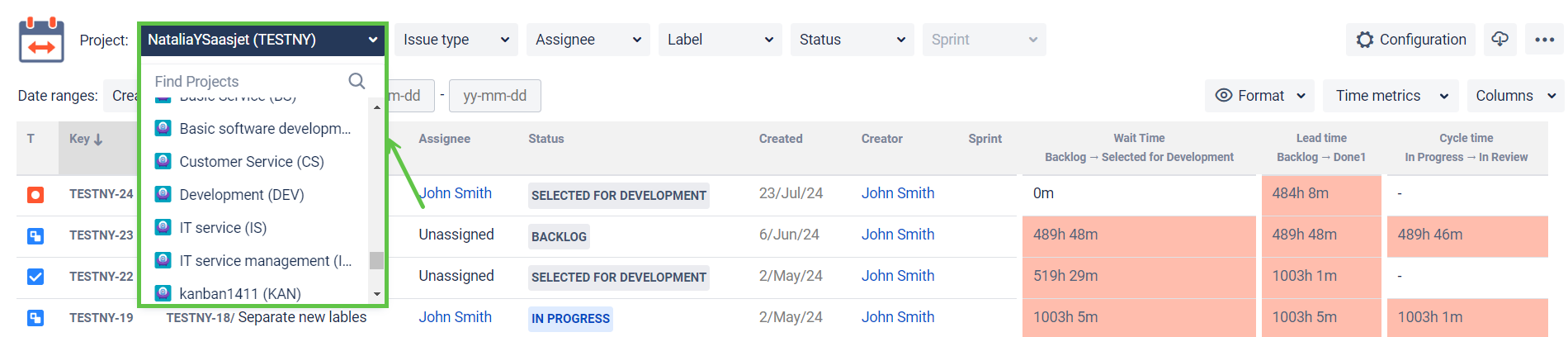Screen dimensions: 1568x337
Task: Click the task checkmark icon for TESTNY-22
Action: [x=35, y=277]
